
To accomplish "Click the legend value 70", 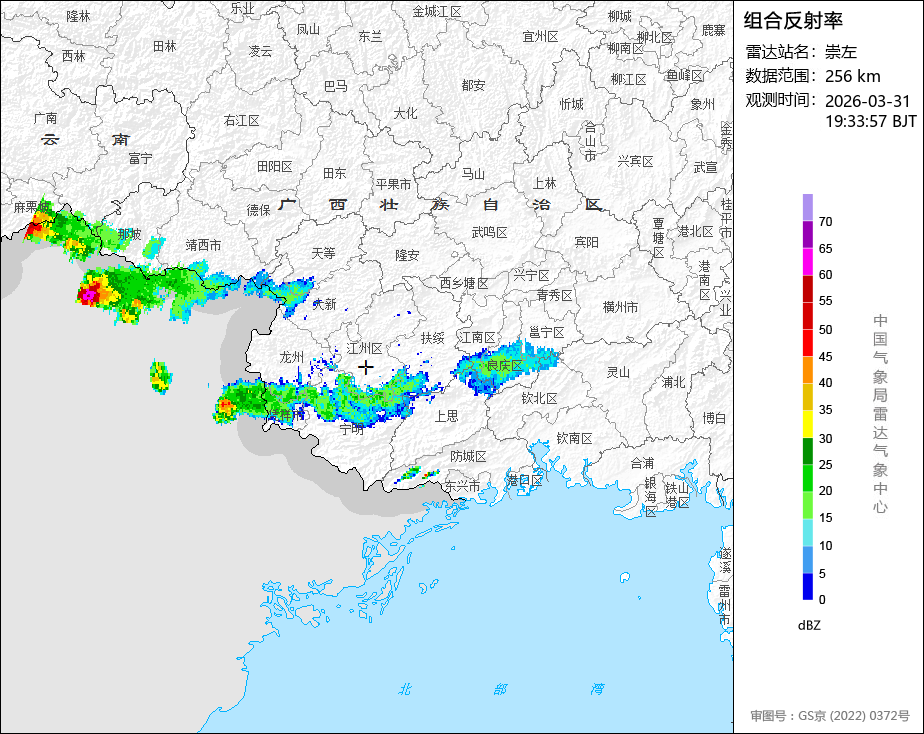I will point(825,222).
